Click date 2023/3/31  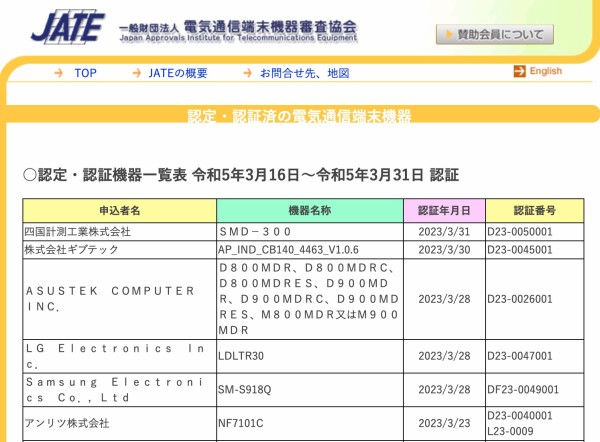point(444,232)
